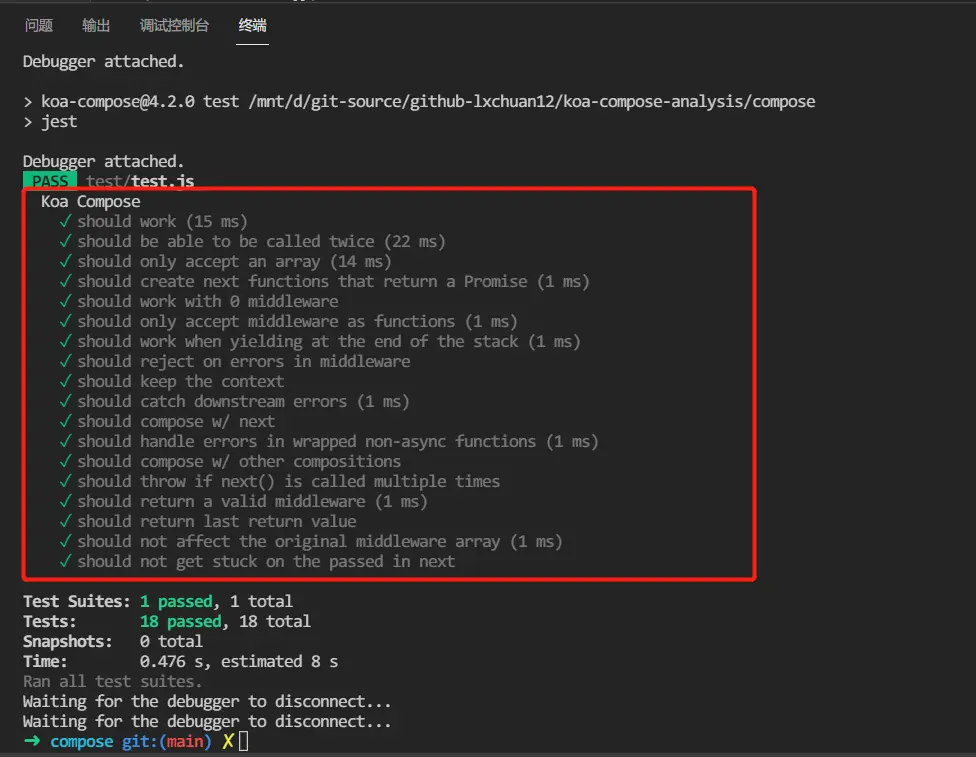Screen dimensions: 976x757
Task: Open the 输出 tab
Action: coord(96,26)
